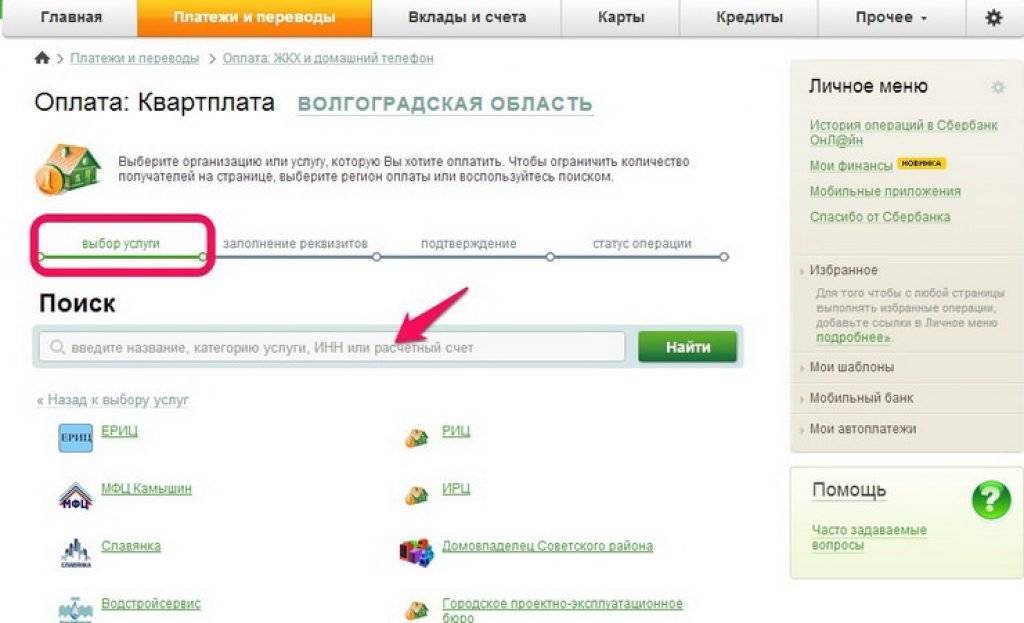Focus the service search input field

(x=332, y=347)
